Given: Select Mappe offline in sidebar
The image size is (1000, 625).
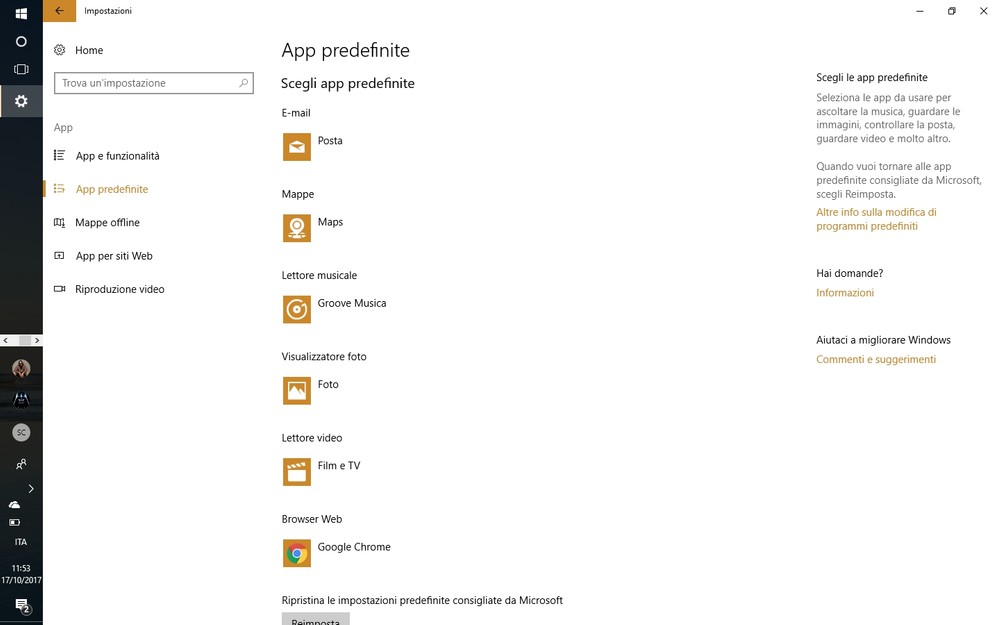Looking at the screenshot, I should pos(107,223).
